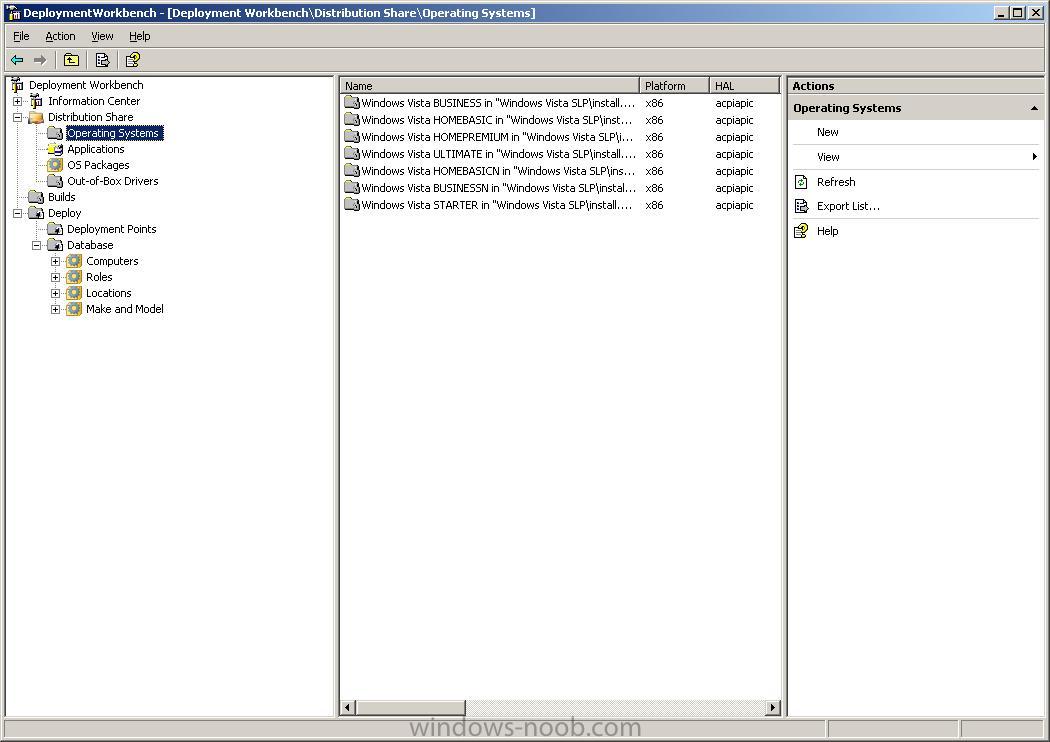The width and height of the screenshot is (1050, 742).
Task: Collapse the Operating Systems actions section
Action: tap(1034, 108)
